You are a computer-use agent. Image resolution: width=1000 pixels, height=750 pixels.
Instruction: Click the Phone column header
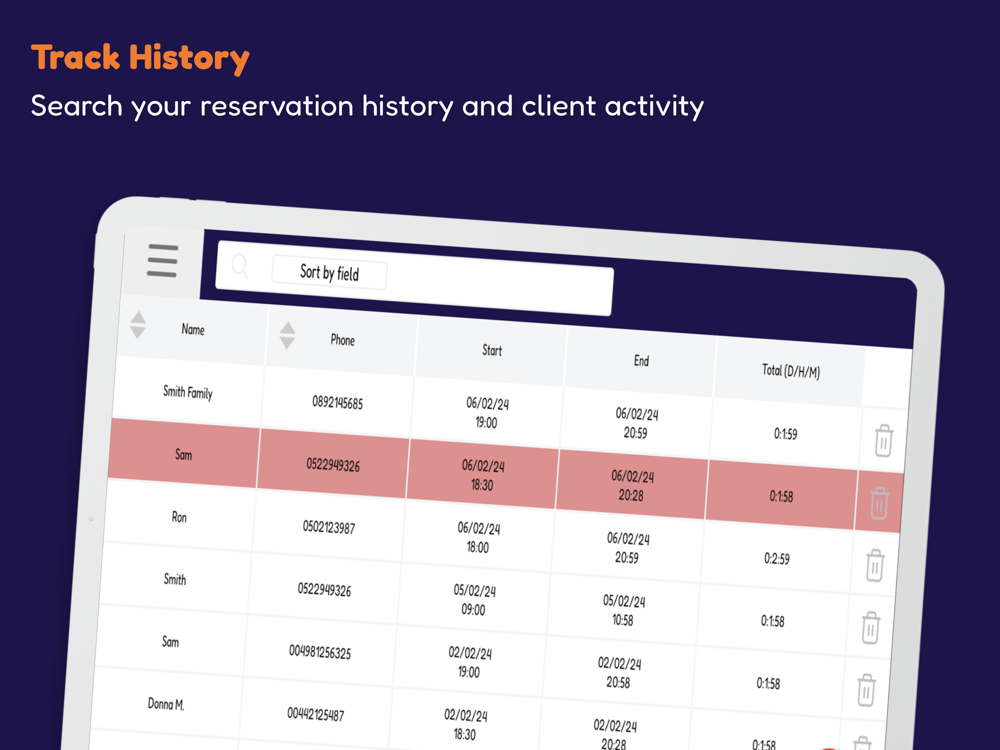(342, 339)
